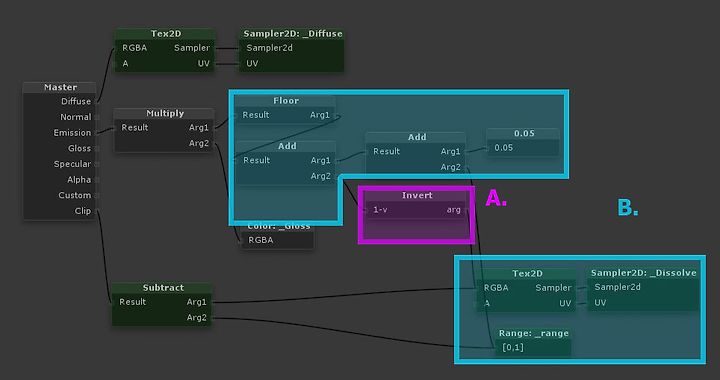
Task: Click Sampler2d output on Sampler2D: _Diffuse node
Action: tap(269, 48)
